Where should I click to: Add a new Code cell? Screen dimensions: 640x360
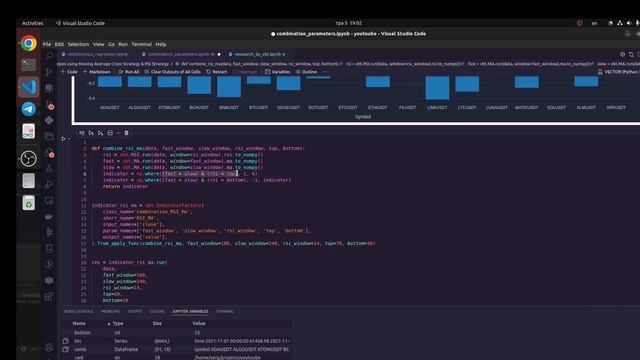[69, 72]
